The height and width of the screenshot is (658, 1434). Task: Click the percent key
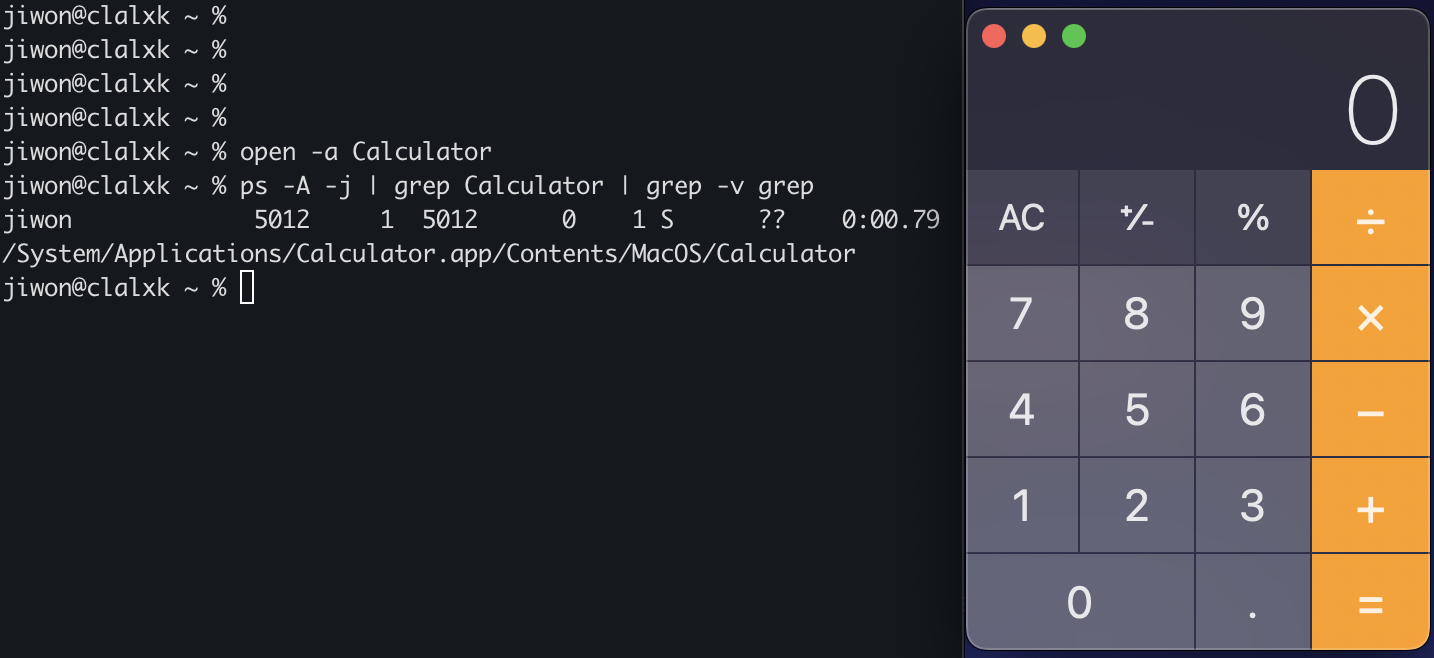[1253, 218]
